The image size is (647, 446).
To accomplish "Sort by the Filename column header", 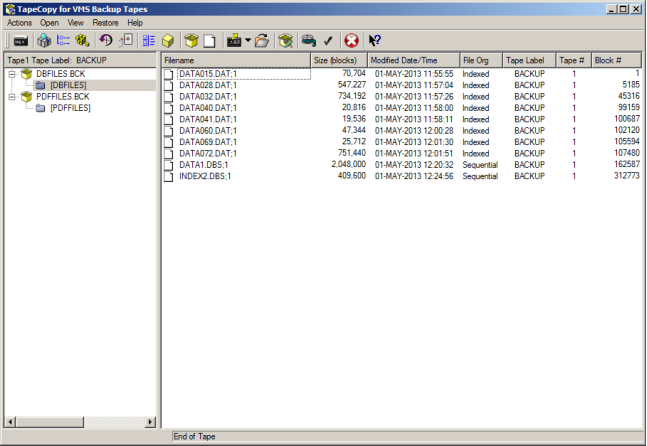I will 236,60.
